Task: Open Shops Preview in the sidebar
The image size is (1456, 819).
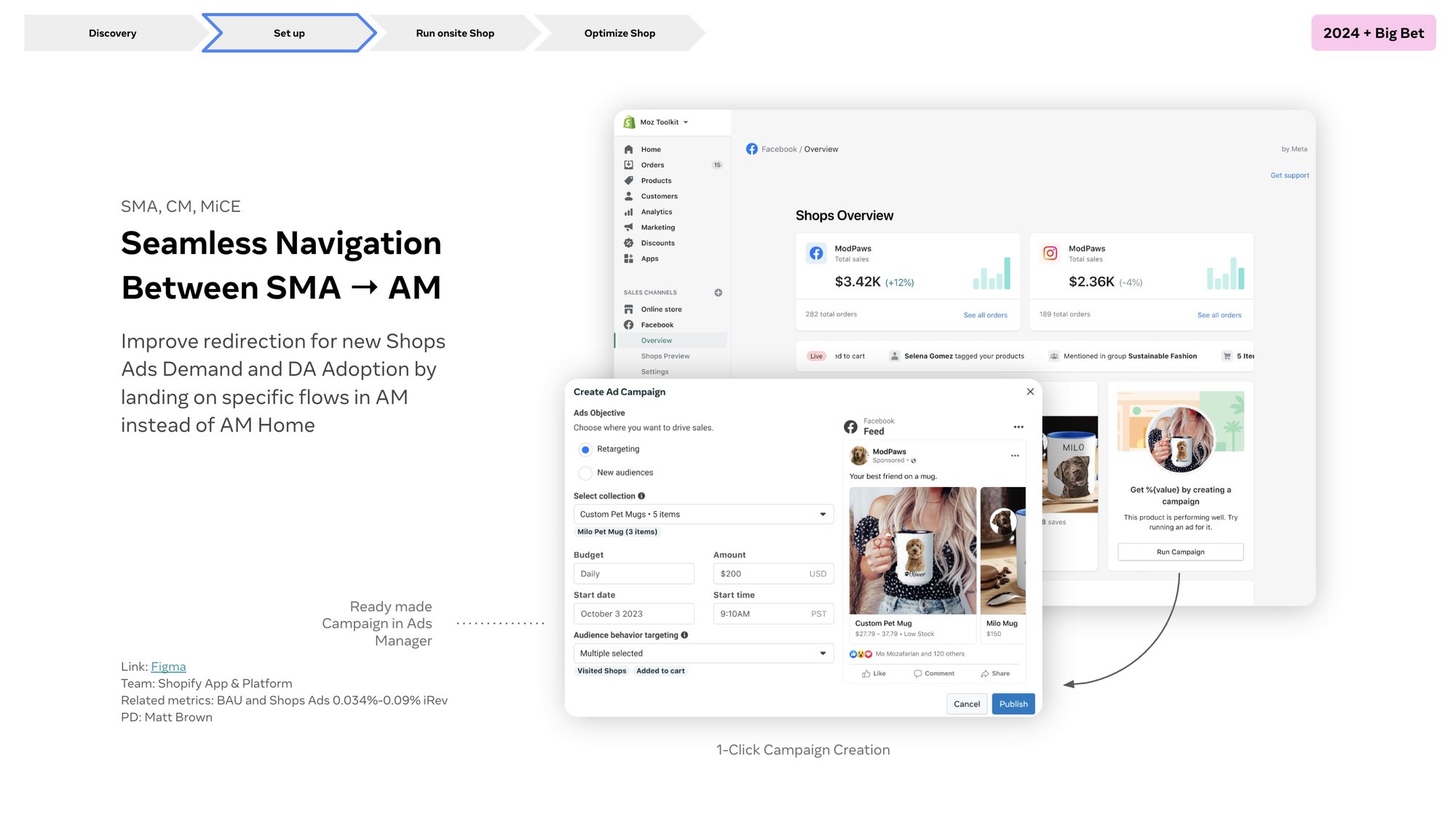Action: pos(665,356)
